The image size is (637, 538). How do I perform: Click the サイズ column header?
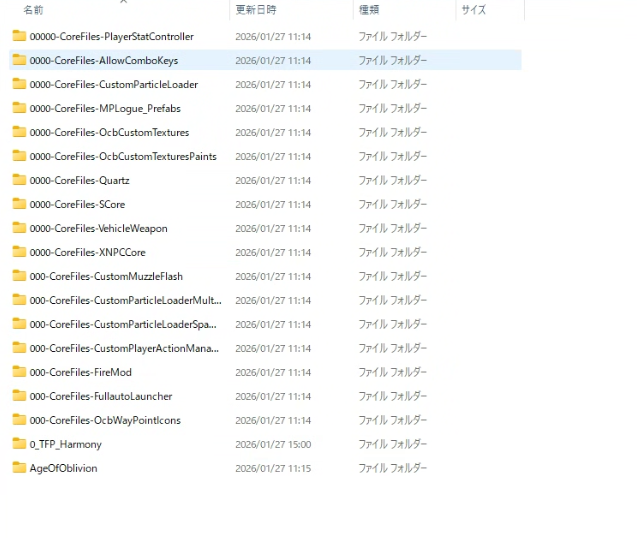pos(473,10)
